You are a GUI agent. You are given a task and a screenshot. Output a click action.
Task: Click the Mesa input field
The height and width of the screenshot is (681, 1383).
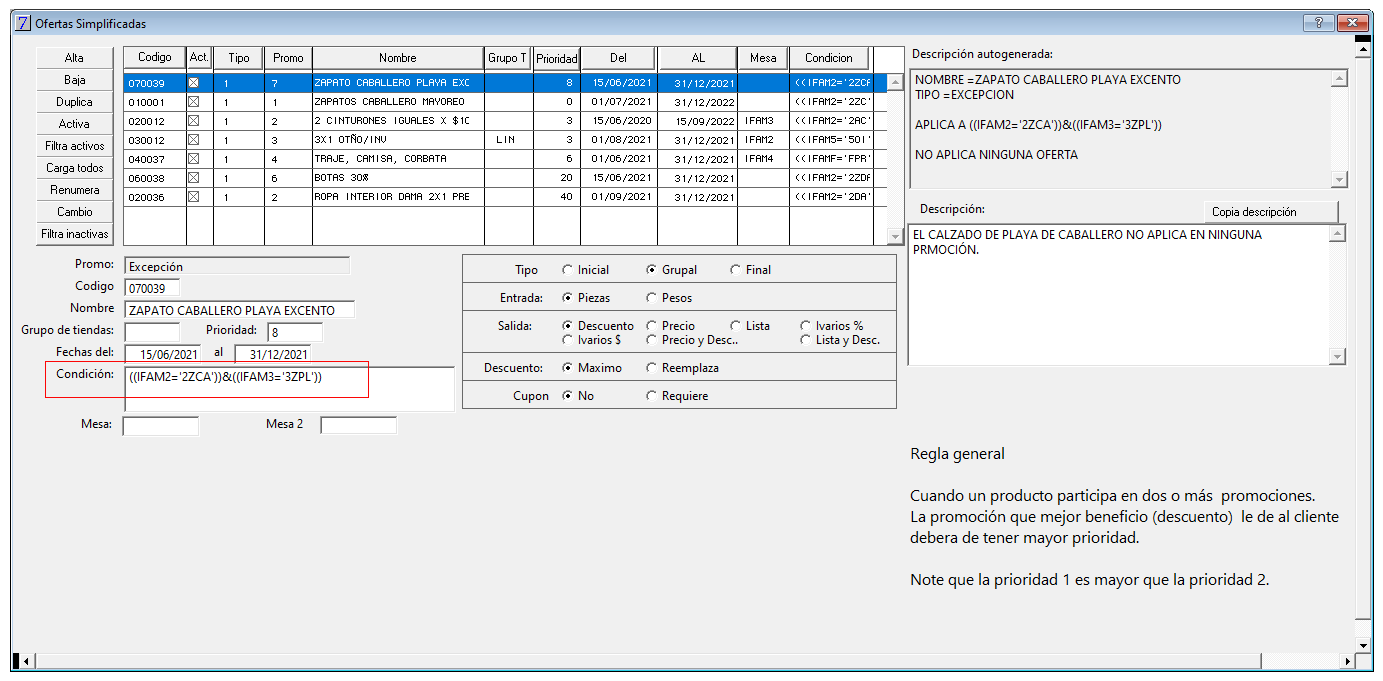tap(161, 426)
